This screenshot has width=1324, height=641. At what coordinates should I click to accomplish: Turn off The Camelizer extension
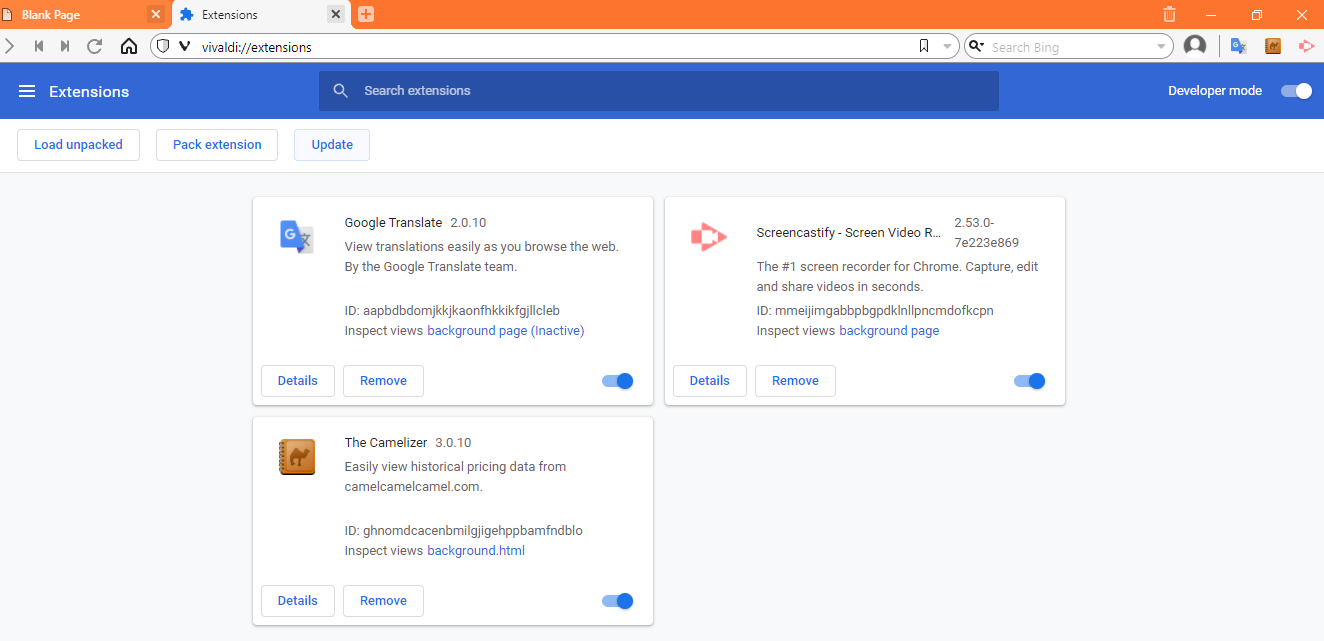click(617, 601)
